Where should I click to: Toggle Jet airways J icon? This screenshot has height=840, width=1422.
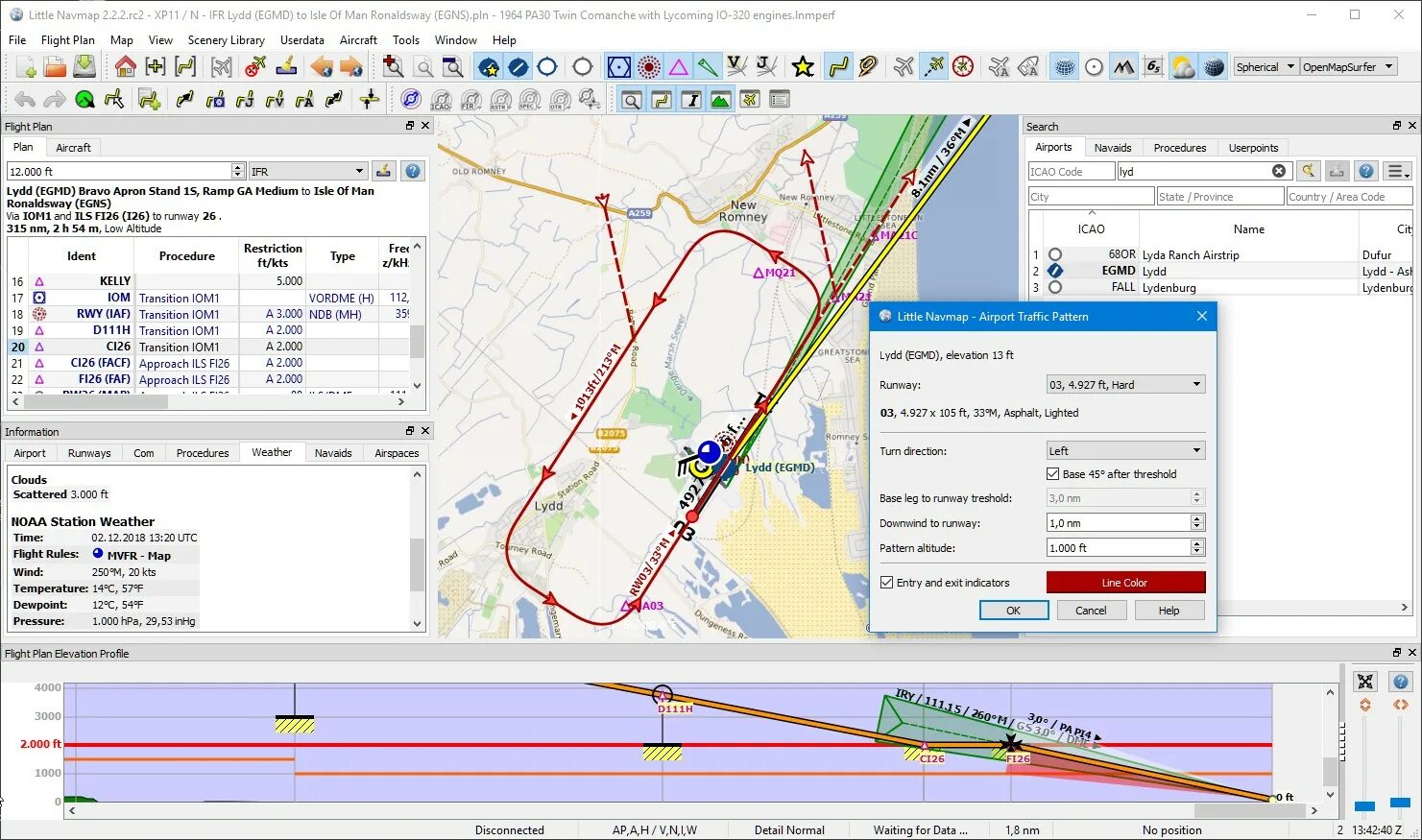[x=766, y=66]
